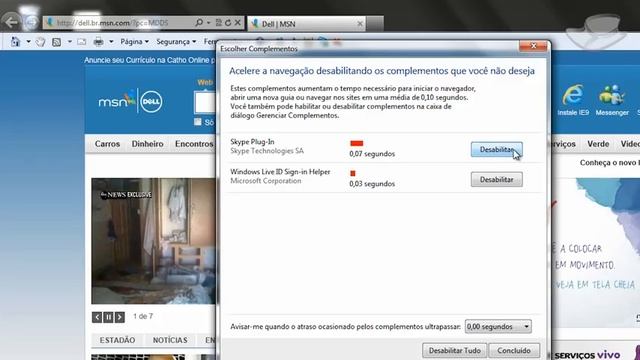Click Skype Technologies SA publisher text
Image resolution: width=640 pixels, height=360 pixels.
click(x=267, y=151)
